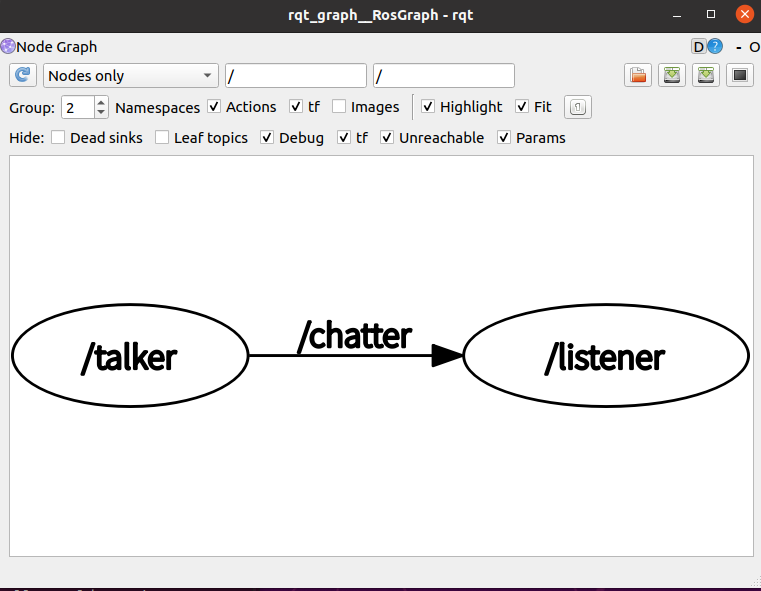The height and width of the screenshot is (591, 761).
Task: Uncheck the Hide Debug option
Action: pos(267,138)
